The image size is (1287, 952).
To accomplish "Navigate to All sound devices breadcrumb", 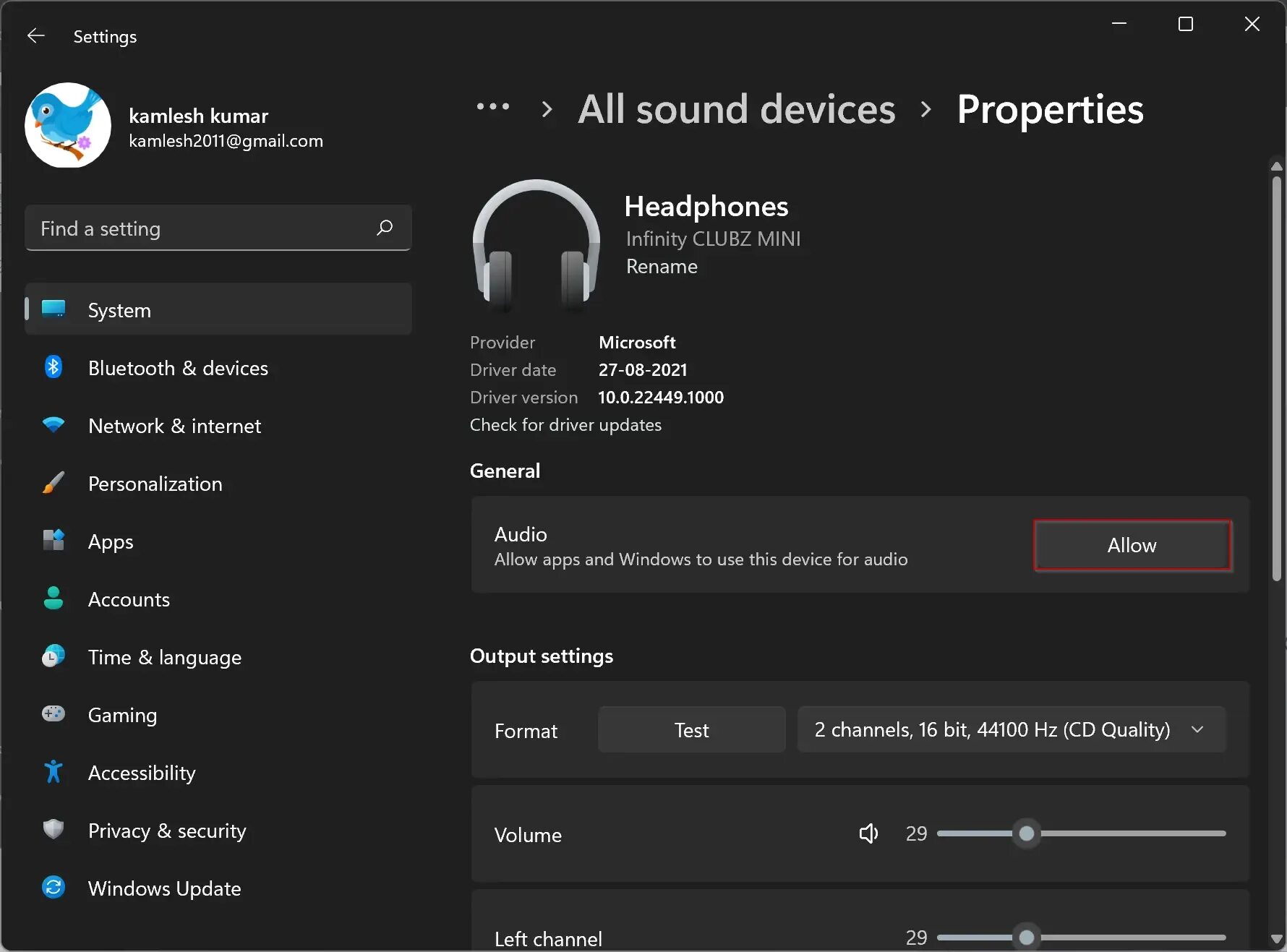I will [x=736, y=109].
